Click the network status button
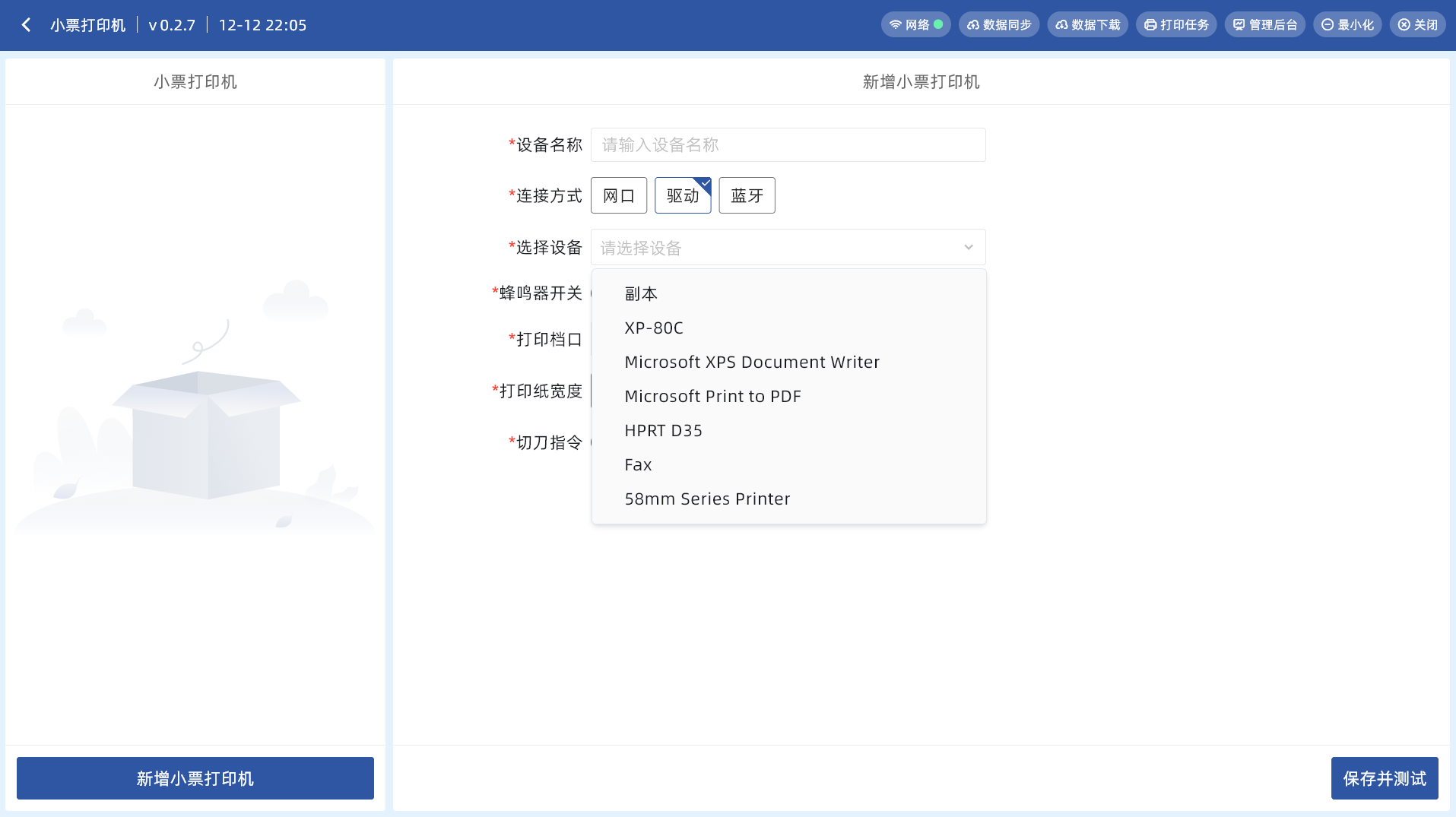The image size is (1456, 817). click(915, 25)
